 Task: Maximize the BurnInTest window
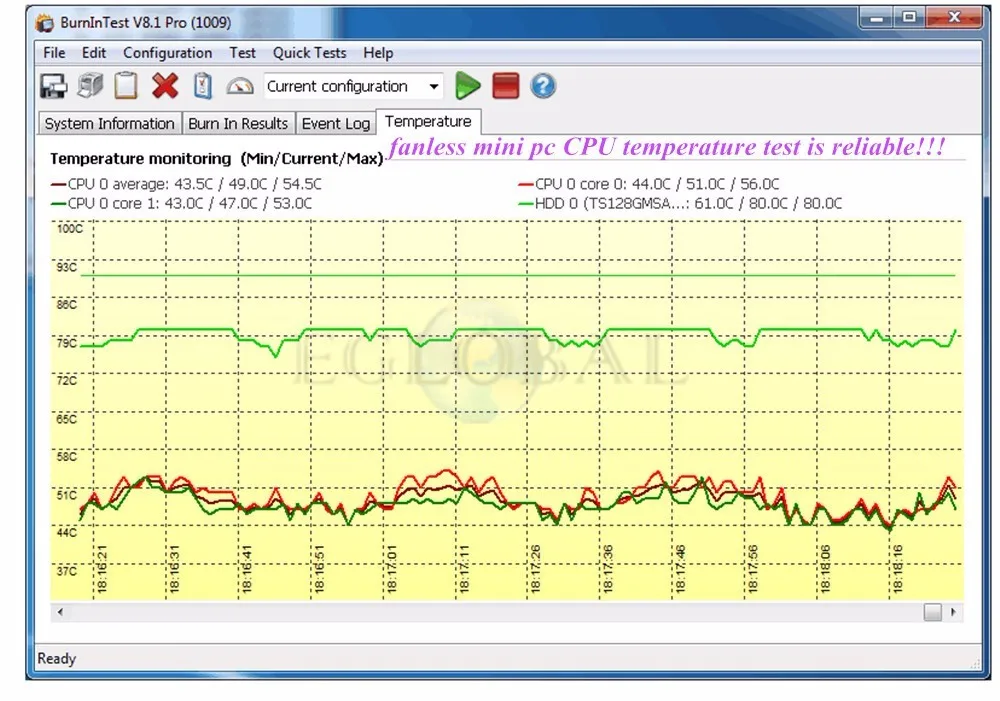pyautogui.click(x=909, y=18)
